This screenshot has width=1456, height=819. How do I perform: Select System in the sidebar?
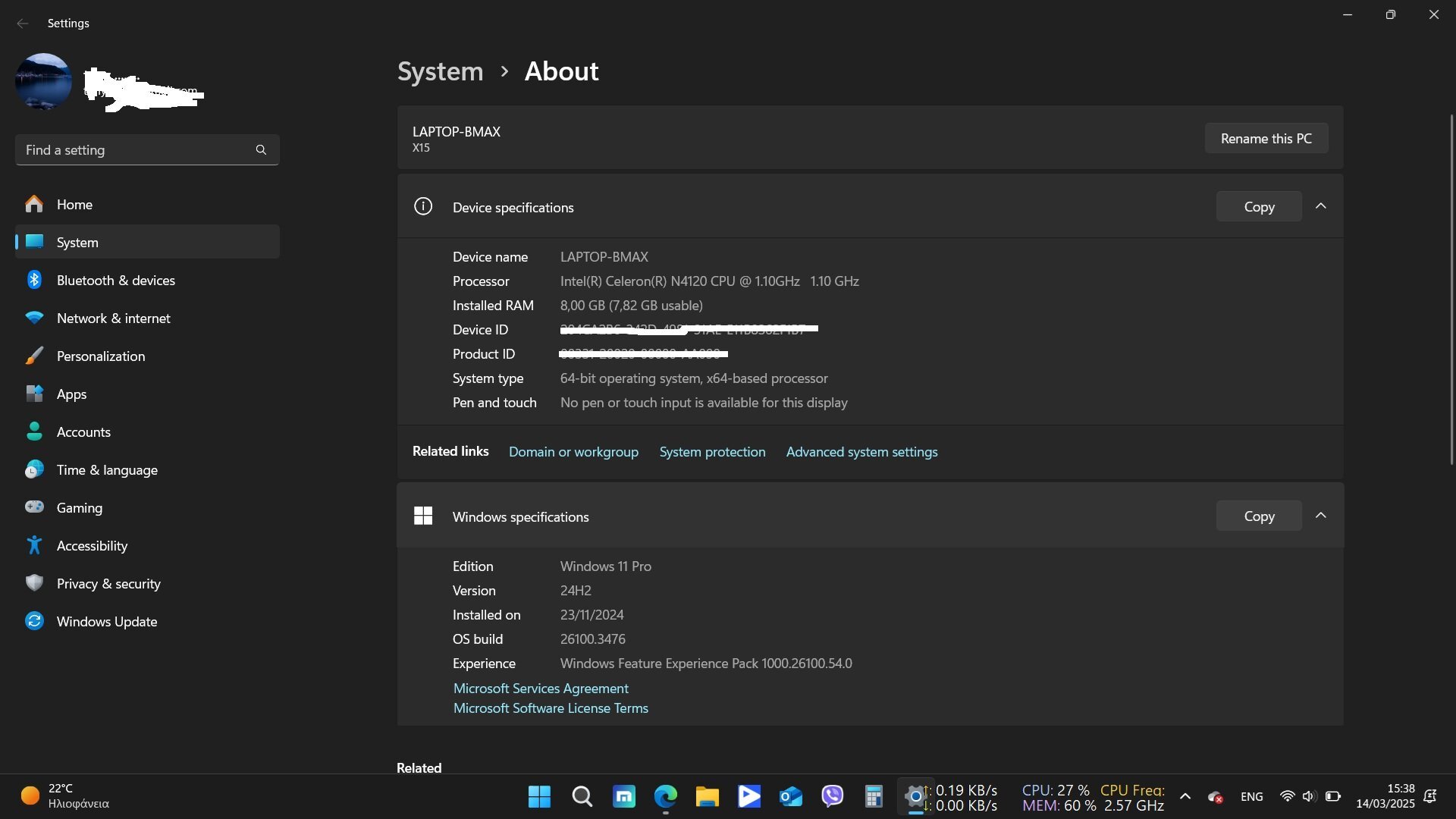click(147, 243)
